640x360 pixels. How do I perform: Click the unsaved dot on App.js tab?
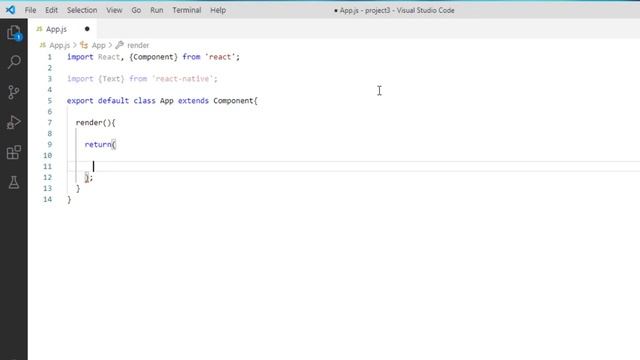(87, 29)
